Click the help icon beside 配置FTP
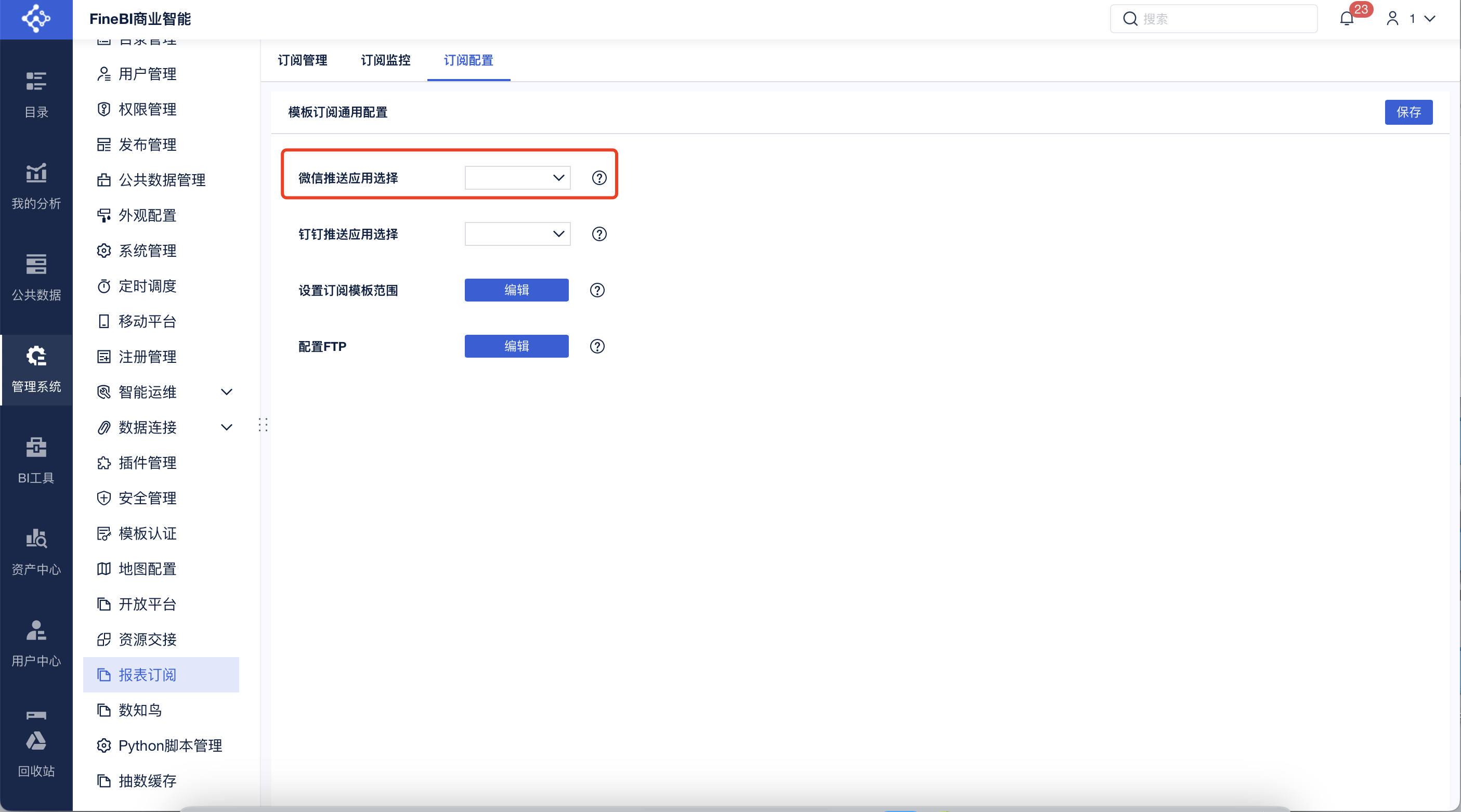The width and height of the screenshot is (1461, 812). click(597, 346)
